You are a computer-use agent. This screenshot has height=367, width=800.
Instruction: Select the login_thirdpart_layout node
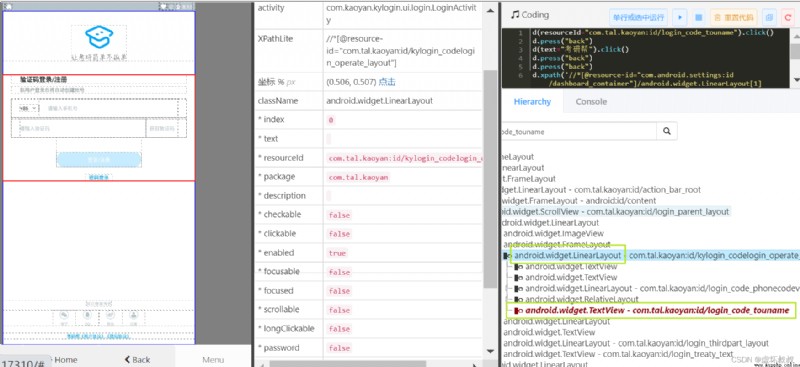[x=636, y=343]
